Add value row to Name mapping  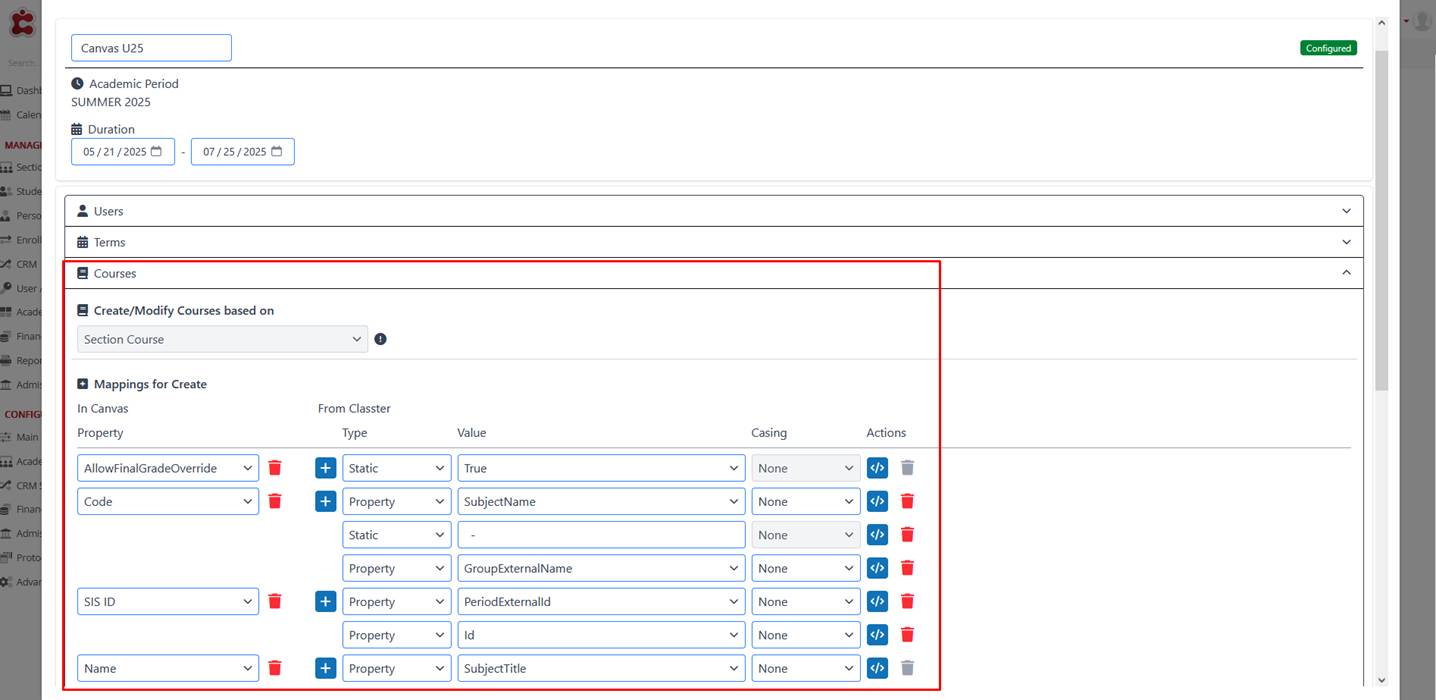tap(325, 668)
